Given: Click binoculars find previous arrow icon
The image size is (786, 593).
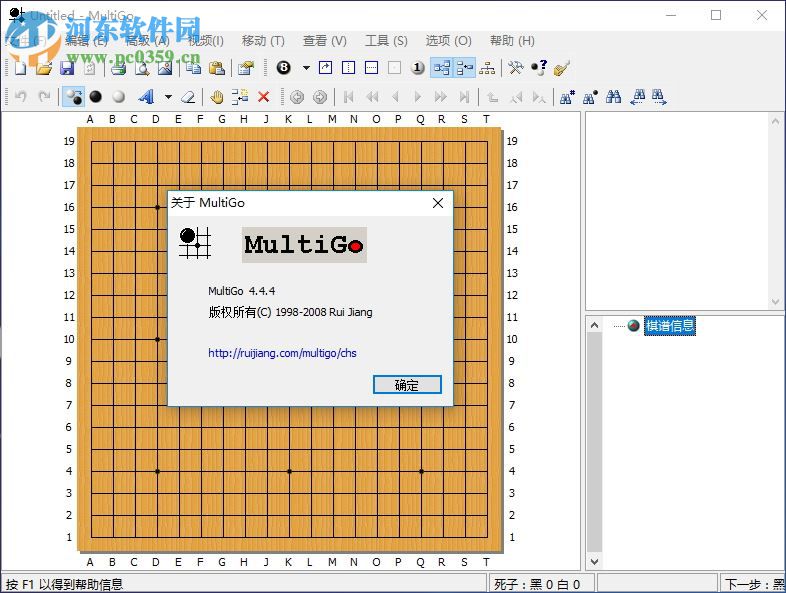Looking at the screenshot, I should point(638,96).
